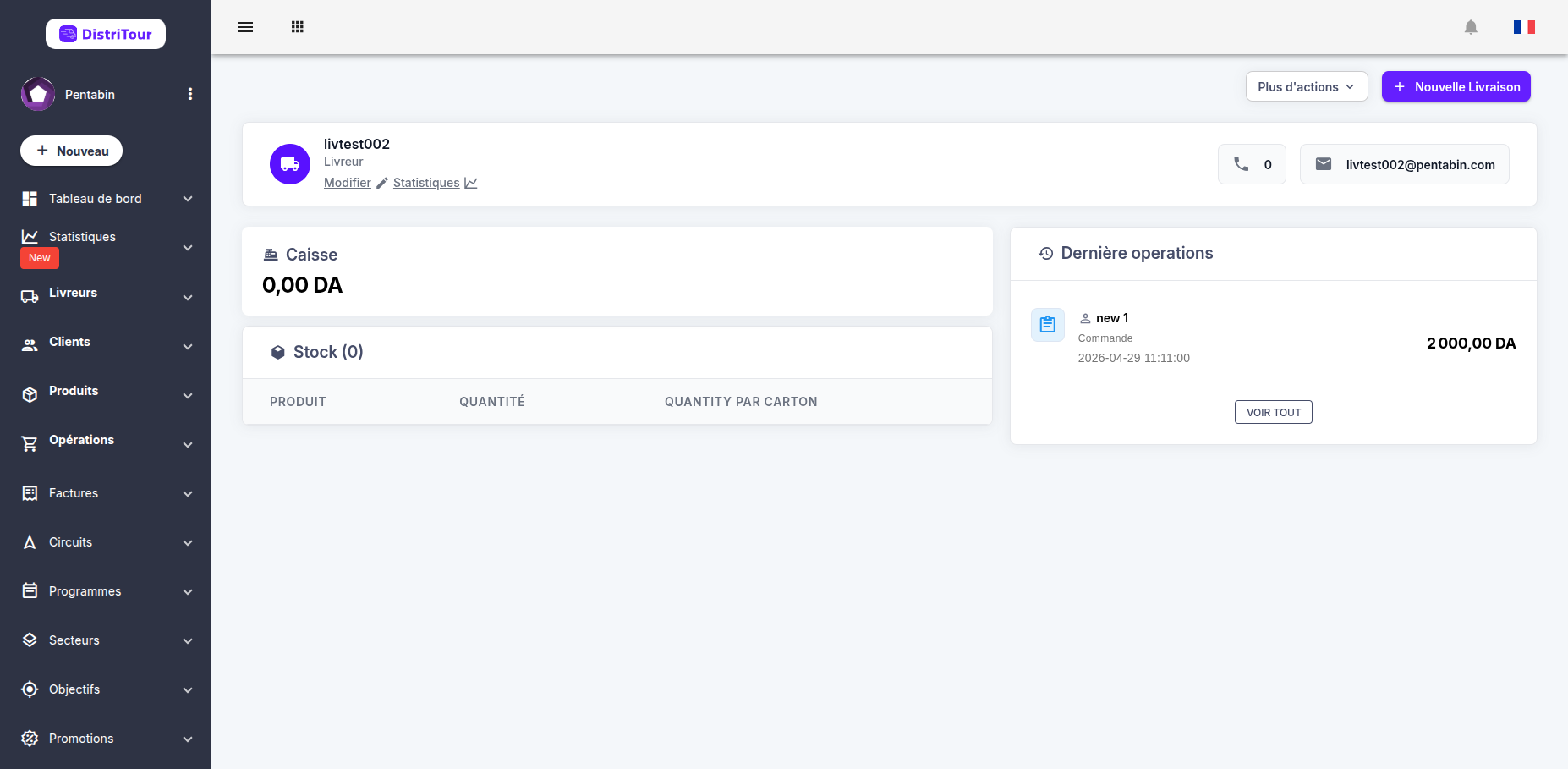This screenshot has height=769, width=1568.
Task: Click the Secteurs layers icon
Action: (x=30, y=640)
